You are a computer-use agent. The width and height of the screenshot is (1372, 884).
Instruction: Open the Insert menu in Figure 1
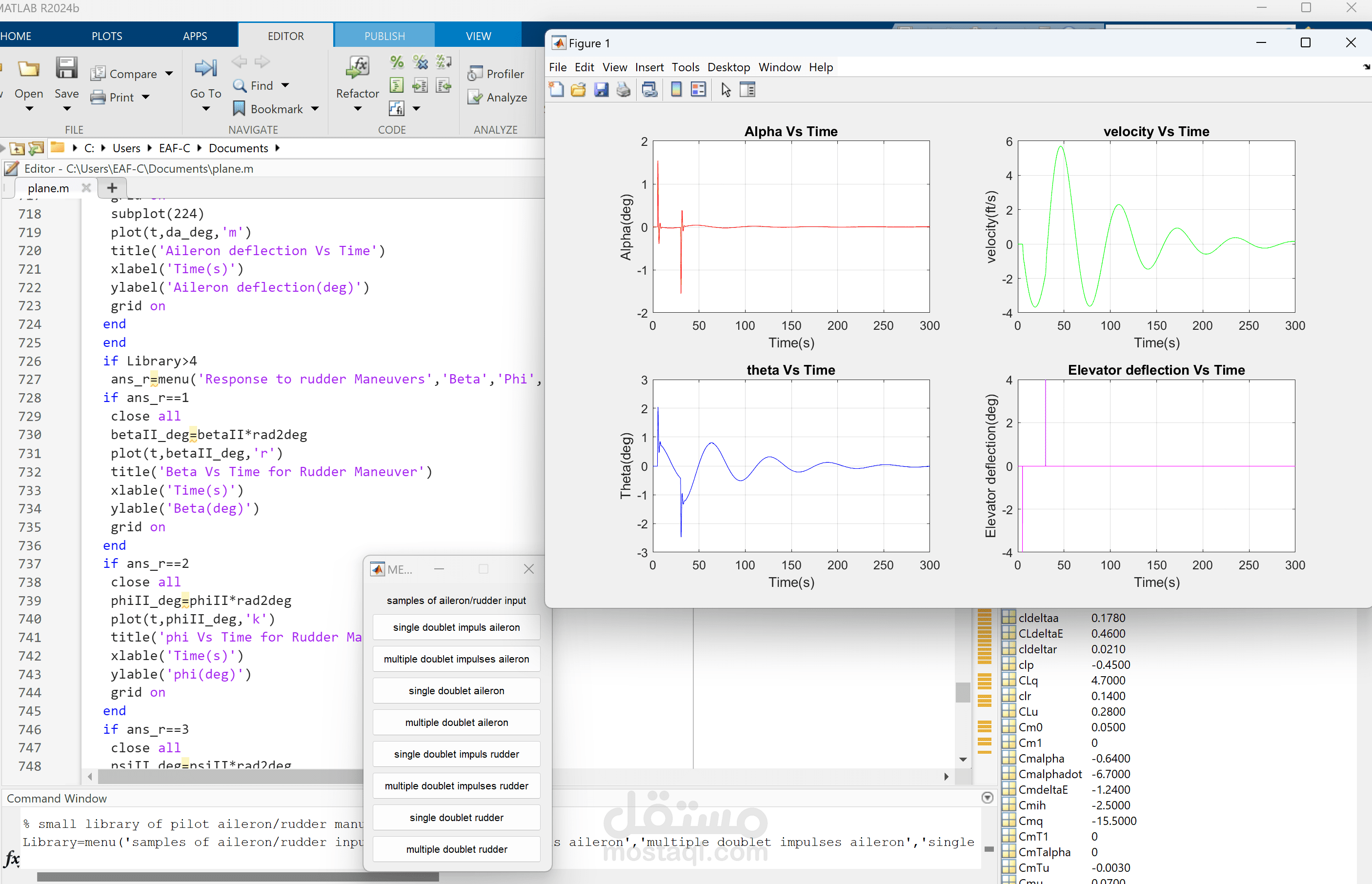(x=649, y=67)
